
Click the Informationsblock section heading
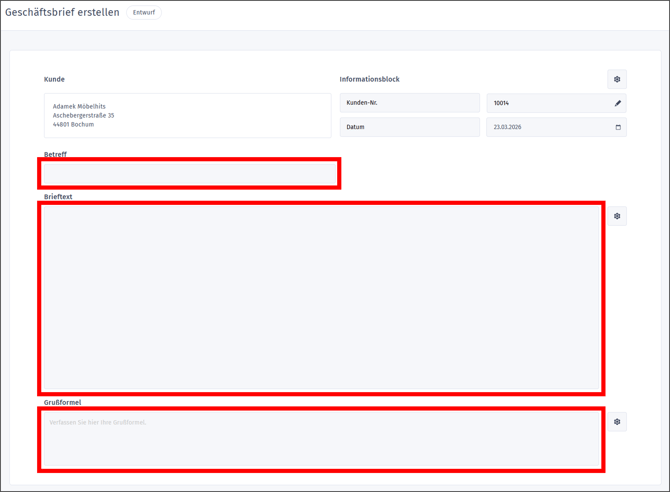[369, 79]
